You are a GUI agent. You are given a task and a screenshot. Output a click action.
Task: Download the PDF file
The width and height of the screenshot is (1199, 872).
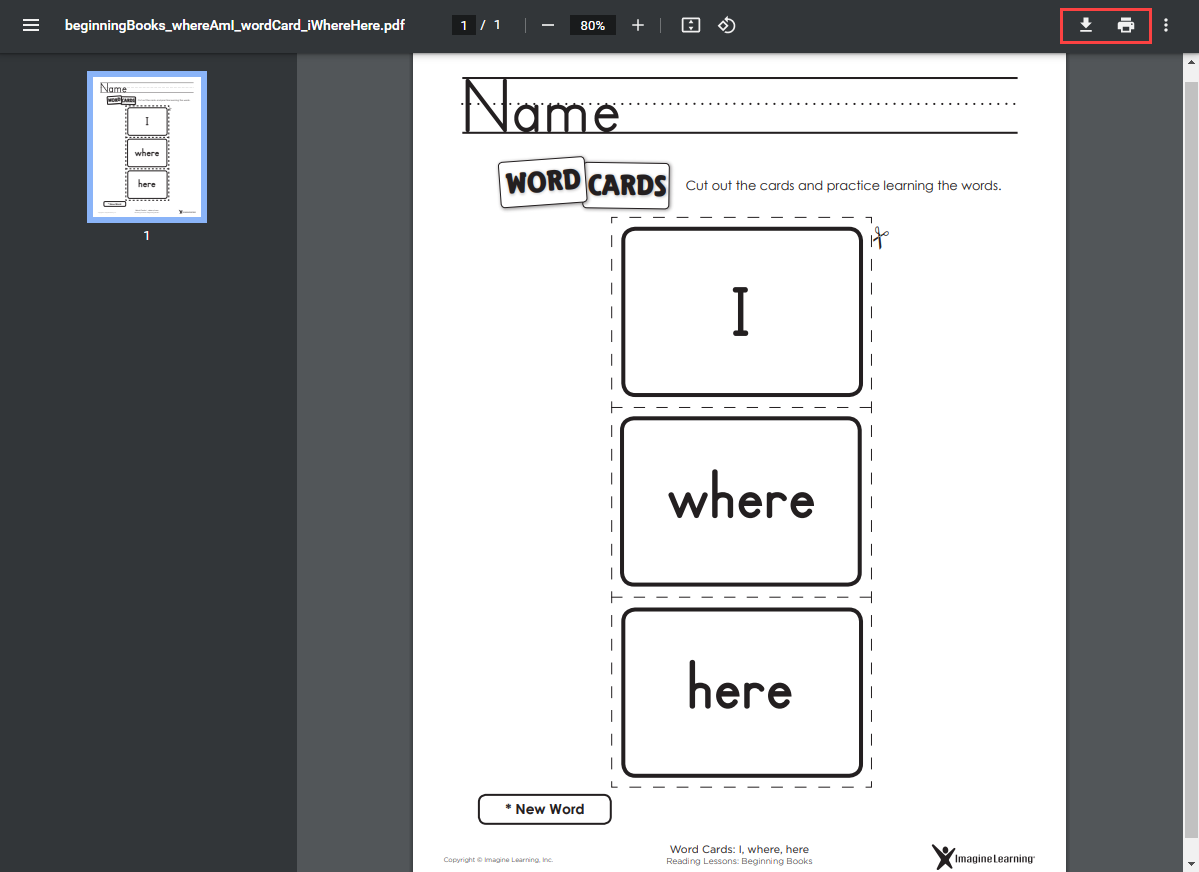[x=1086, y=25]
